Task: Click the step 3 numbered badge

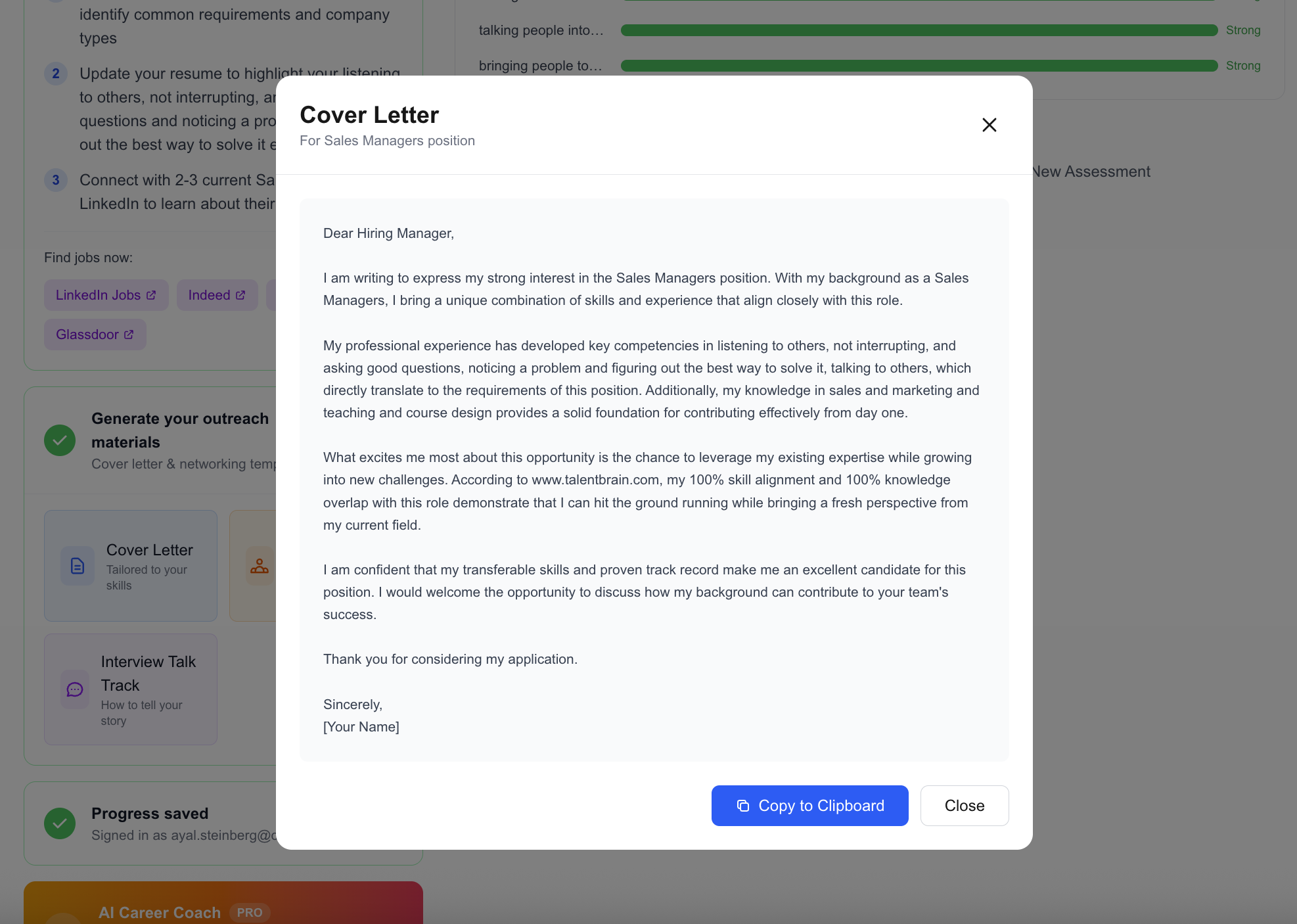Action: tap(56, 179)
